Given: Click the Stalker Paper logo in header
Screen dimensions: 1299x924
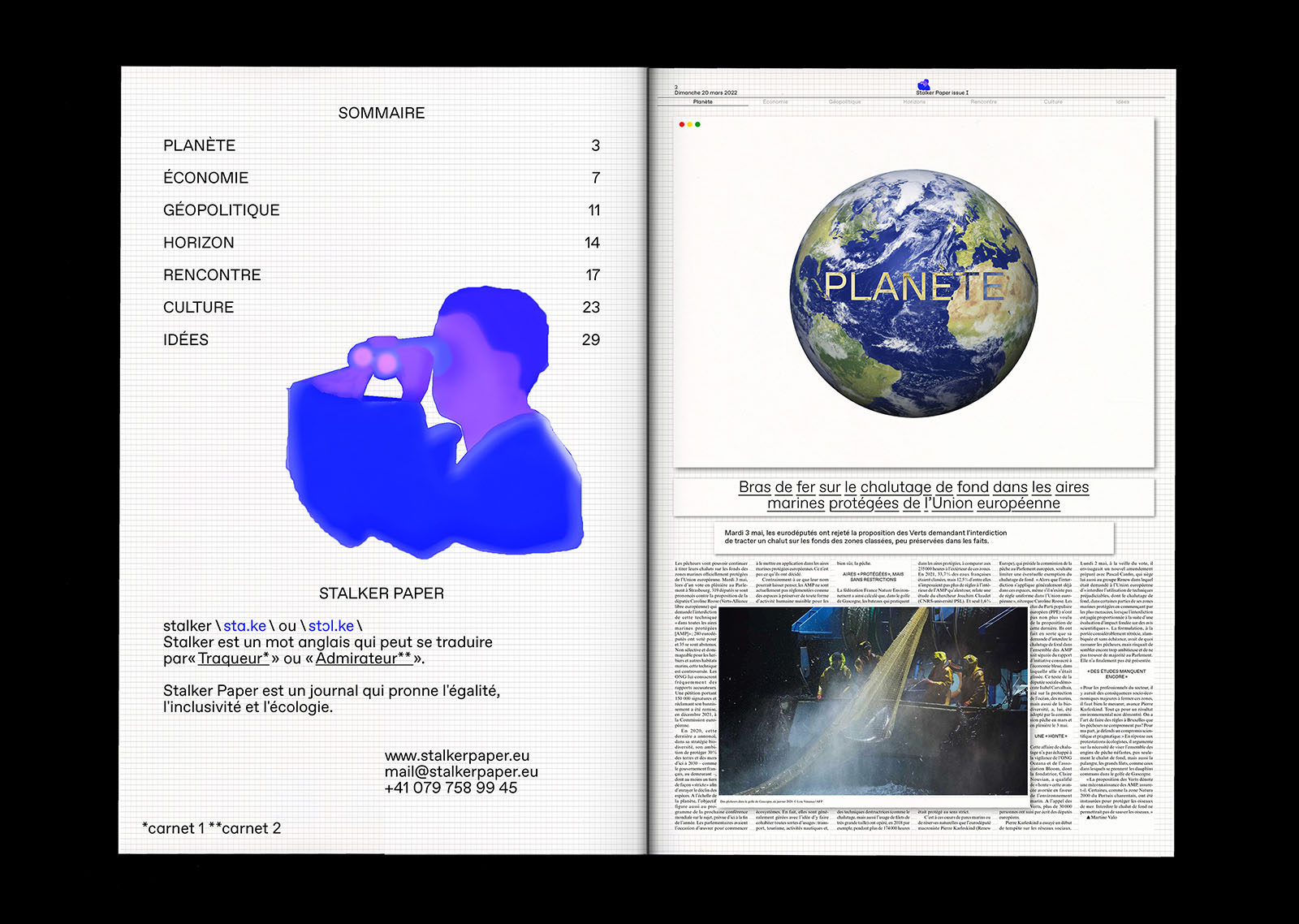Looking at the screenshot, I should coord(923,84).
